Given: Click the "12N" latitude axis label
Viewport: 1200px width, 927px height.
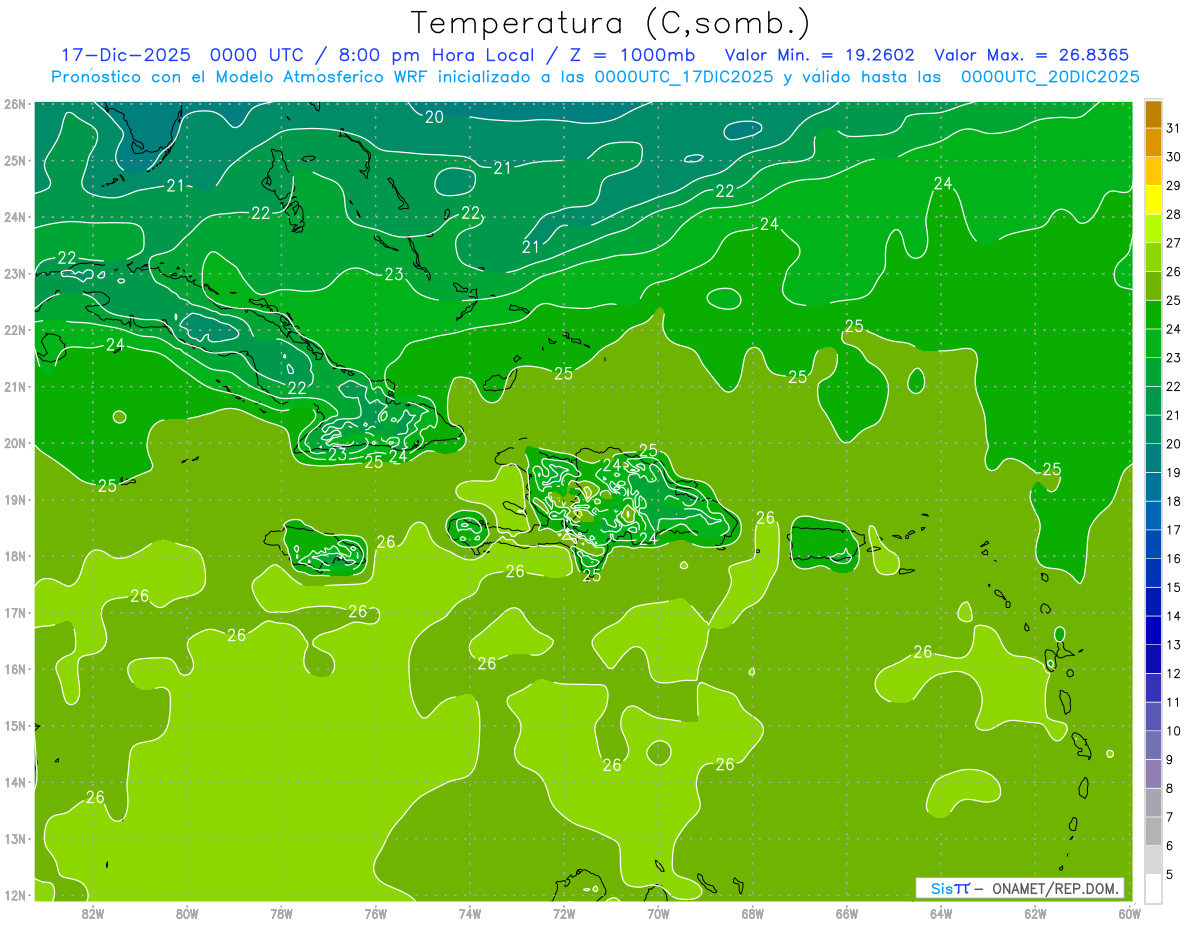Looking at the screenshot, I should coord(15,895).
